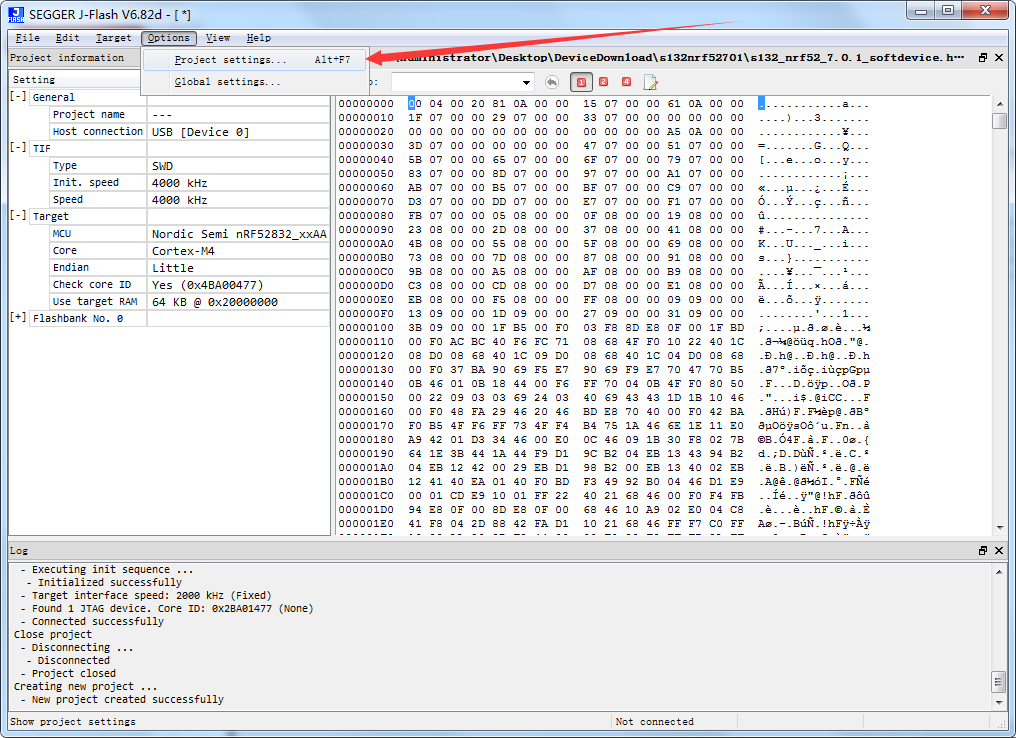Collapse the Target settings section
This screenshot has height=738, width=1016.
[15, 216]
